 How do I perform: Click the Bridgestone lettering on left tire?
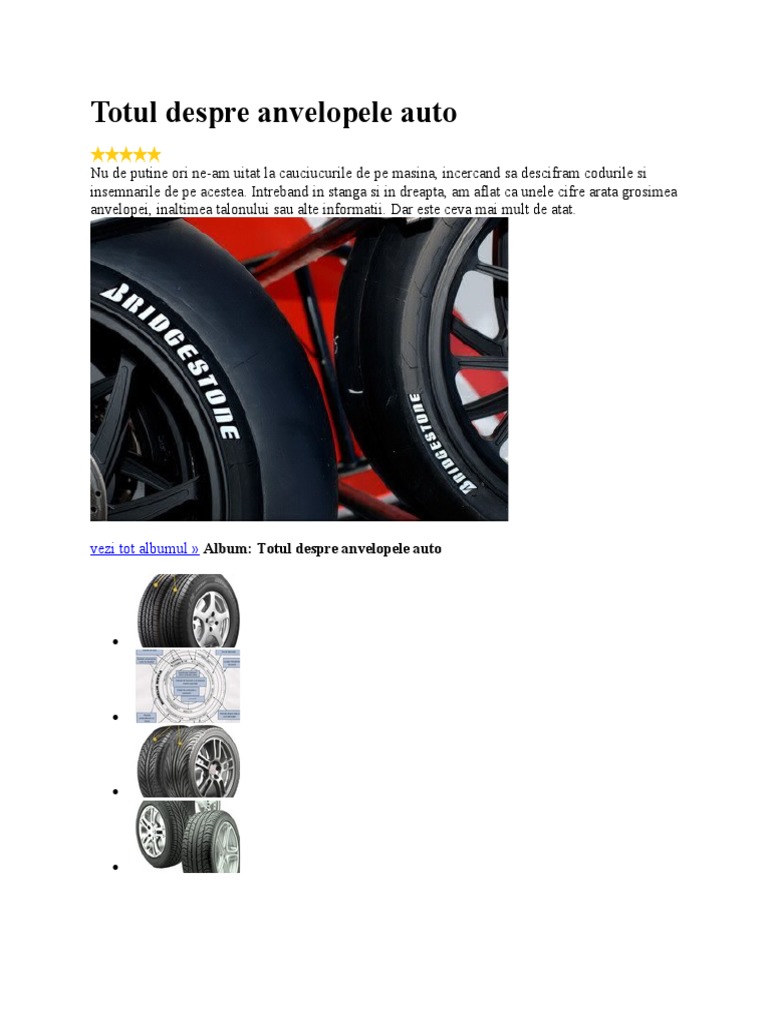[x=171, y=361]
